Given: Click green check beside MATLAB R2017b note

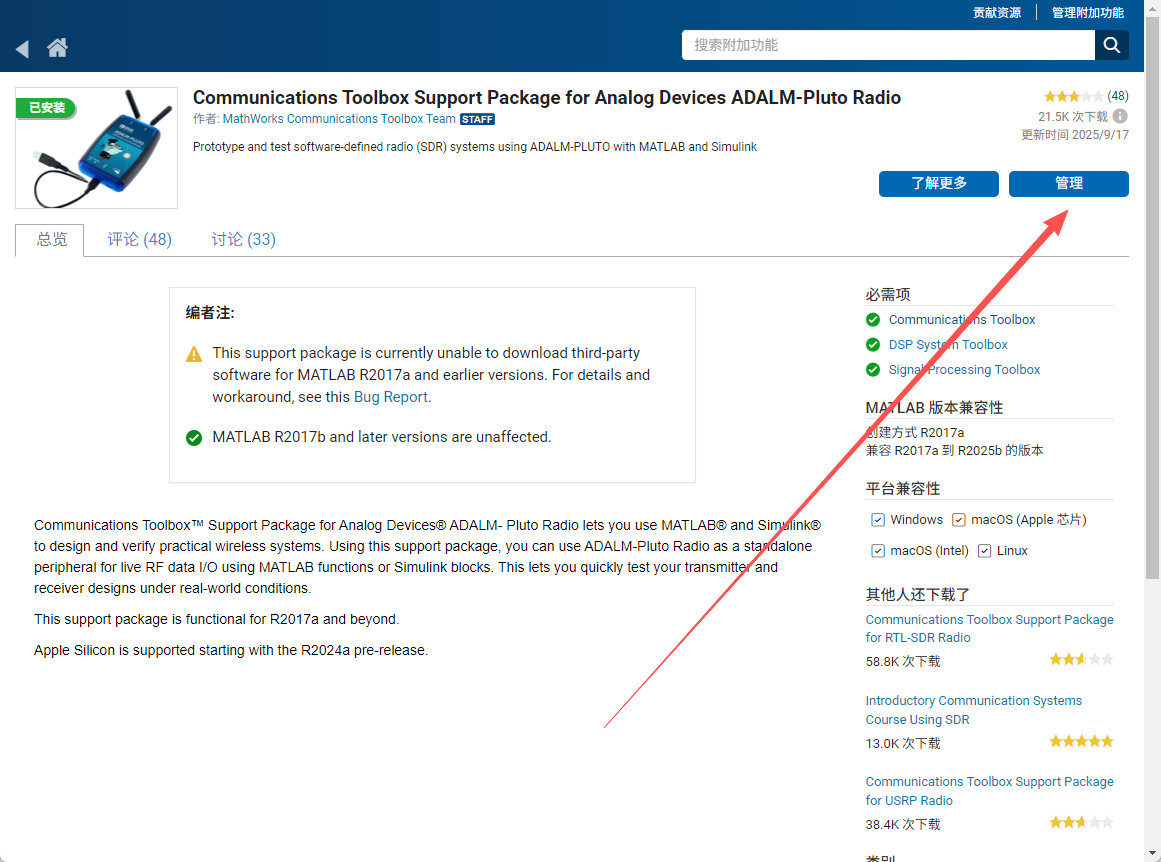Looking at the screenshot, I should click(194, 438).
